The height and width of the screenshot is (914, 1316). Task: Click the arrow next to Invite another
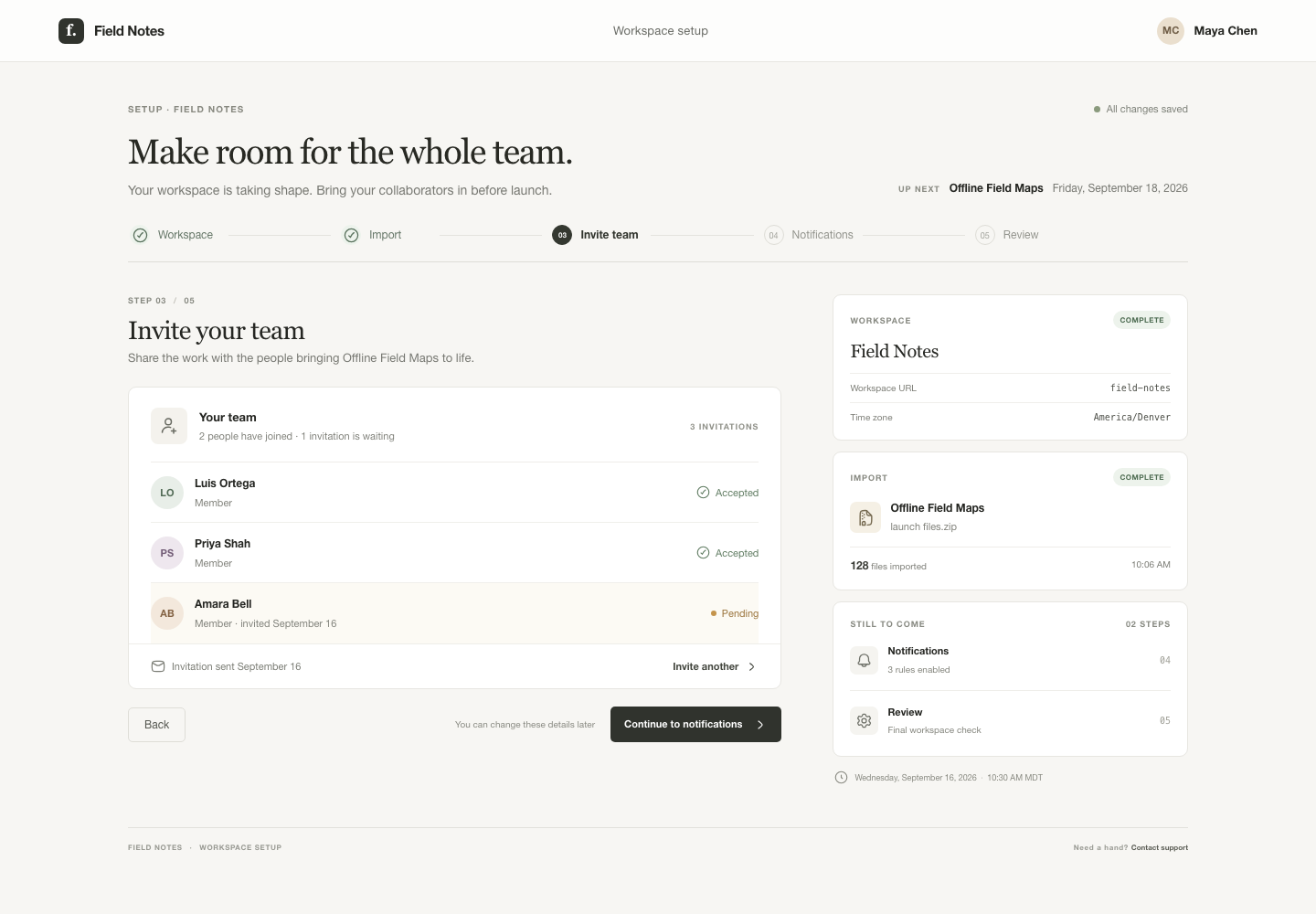pyautogui.click(x=752, y=667)
